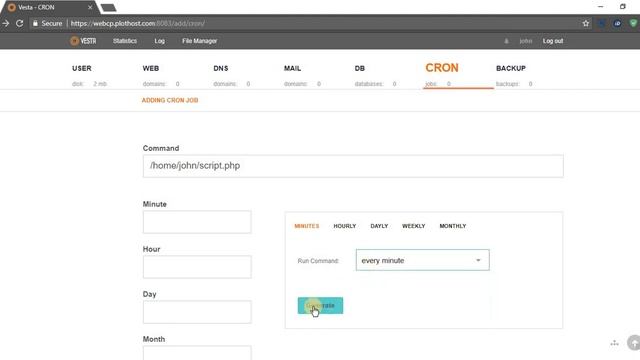The width and height of the screenshot is (640, 360).
Task: Click the 'ADDING CRON JOB' heading text
Action: pyautogui.click(x=170, y=100)
